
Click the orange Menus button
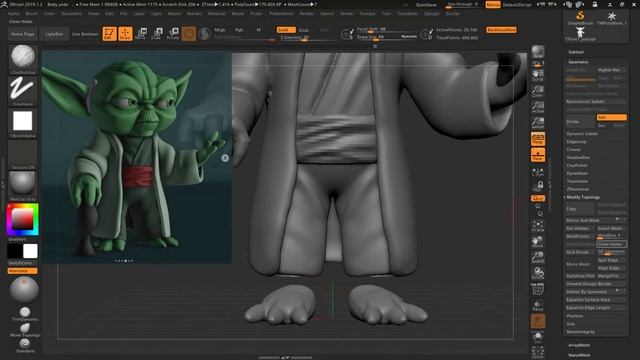click(493, 4)
